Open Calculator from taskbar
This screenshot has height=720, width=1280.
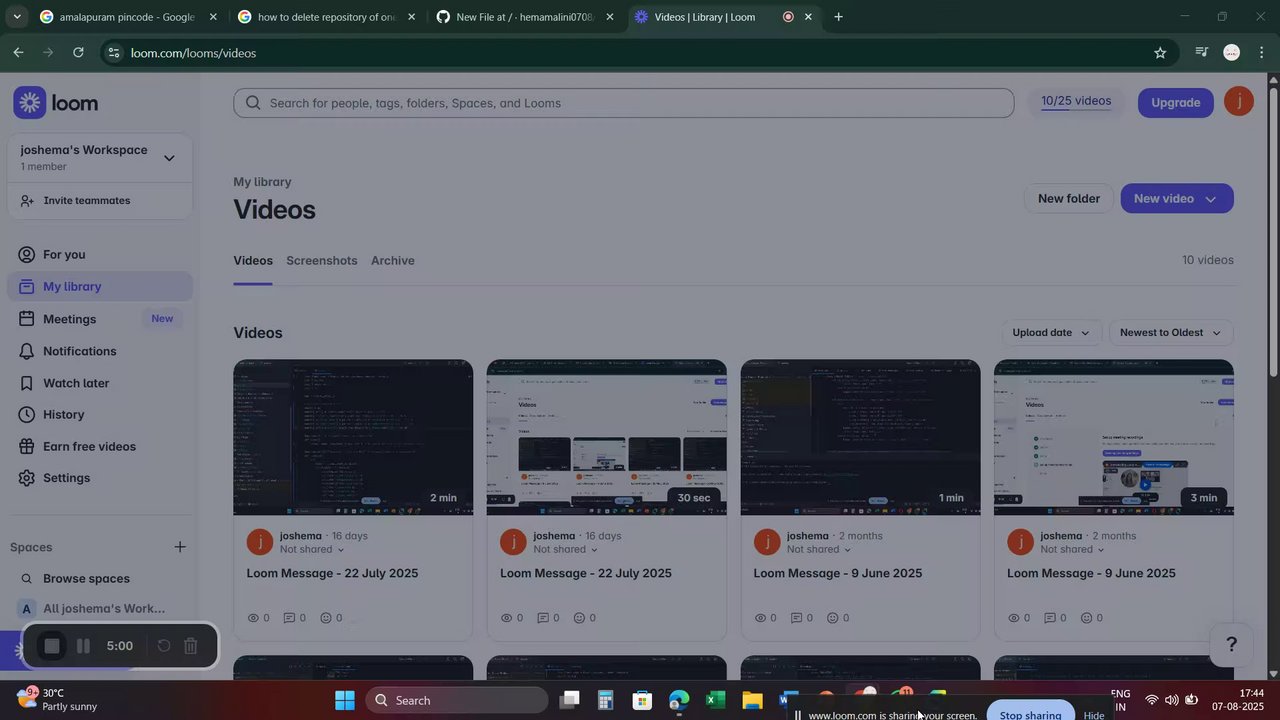[x=605, y=700]
